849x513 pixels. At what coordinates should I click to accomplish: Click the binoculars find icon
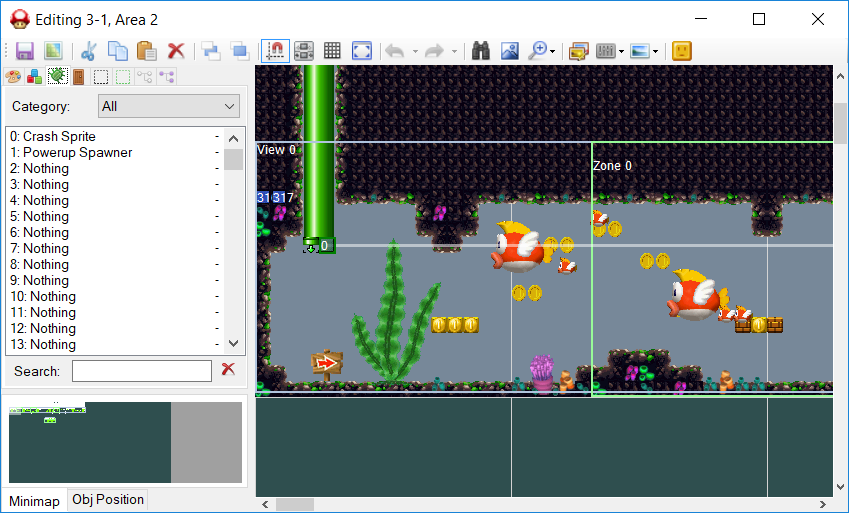(x=481, y=51)
